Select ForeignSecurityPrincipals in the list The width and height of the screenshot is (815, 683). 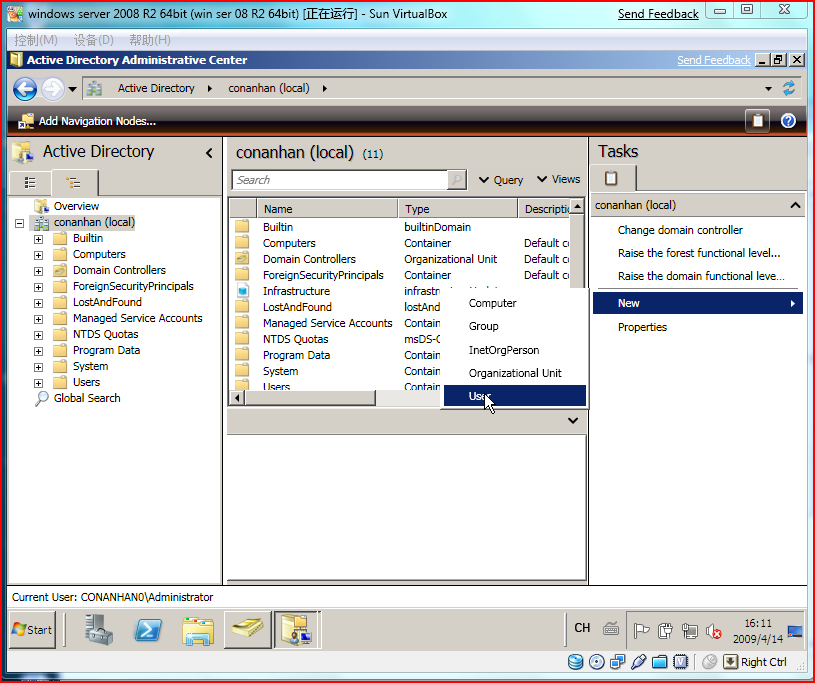(x=323, y=275)
